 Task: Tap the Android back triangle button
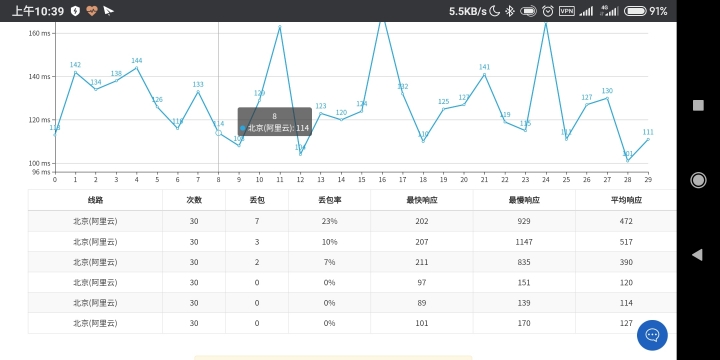point(698,254)
